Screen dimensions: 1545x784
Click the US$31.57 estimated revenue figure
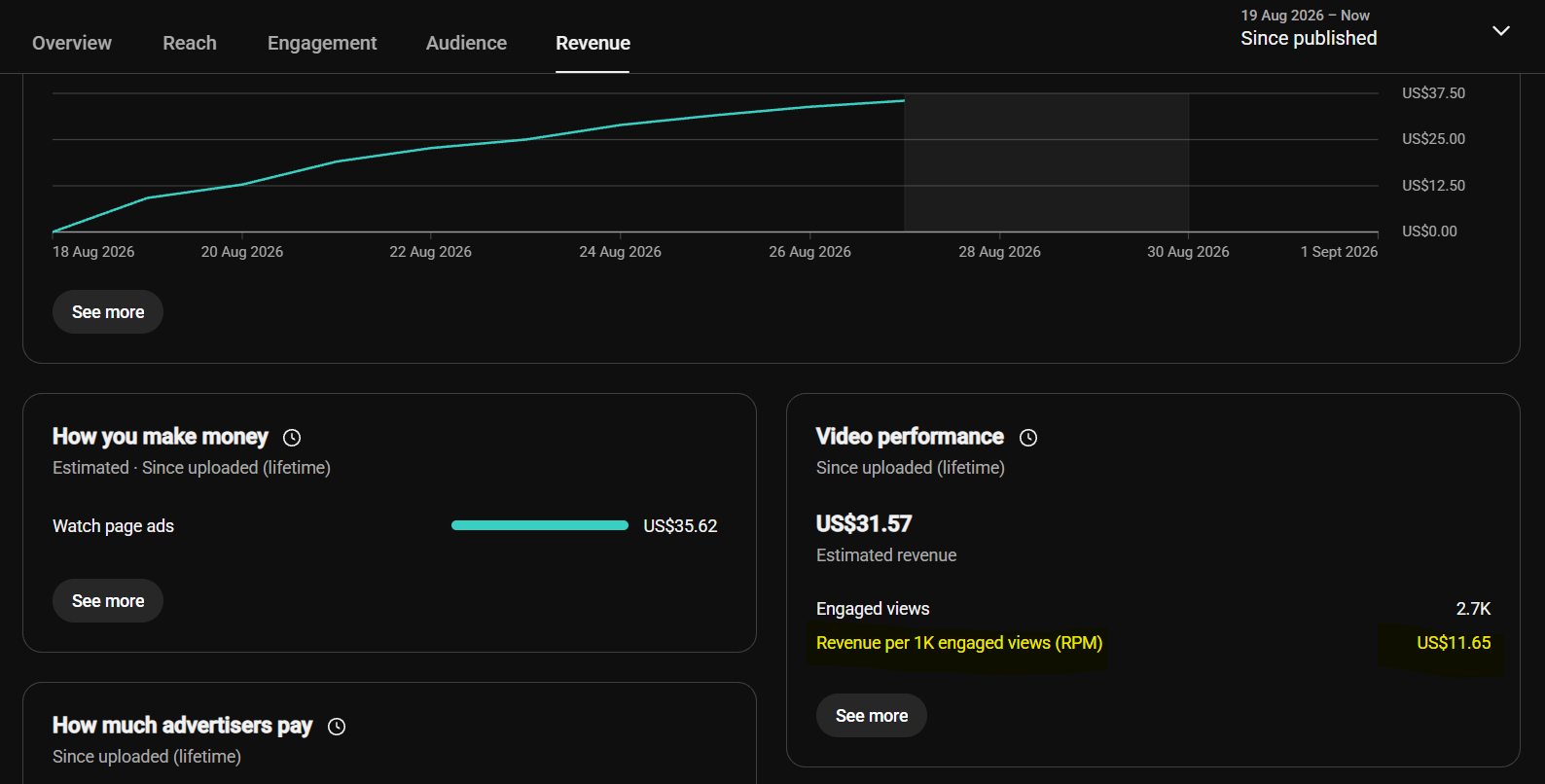[x=864, y=524]
